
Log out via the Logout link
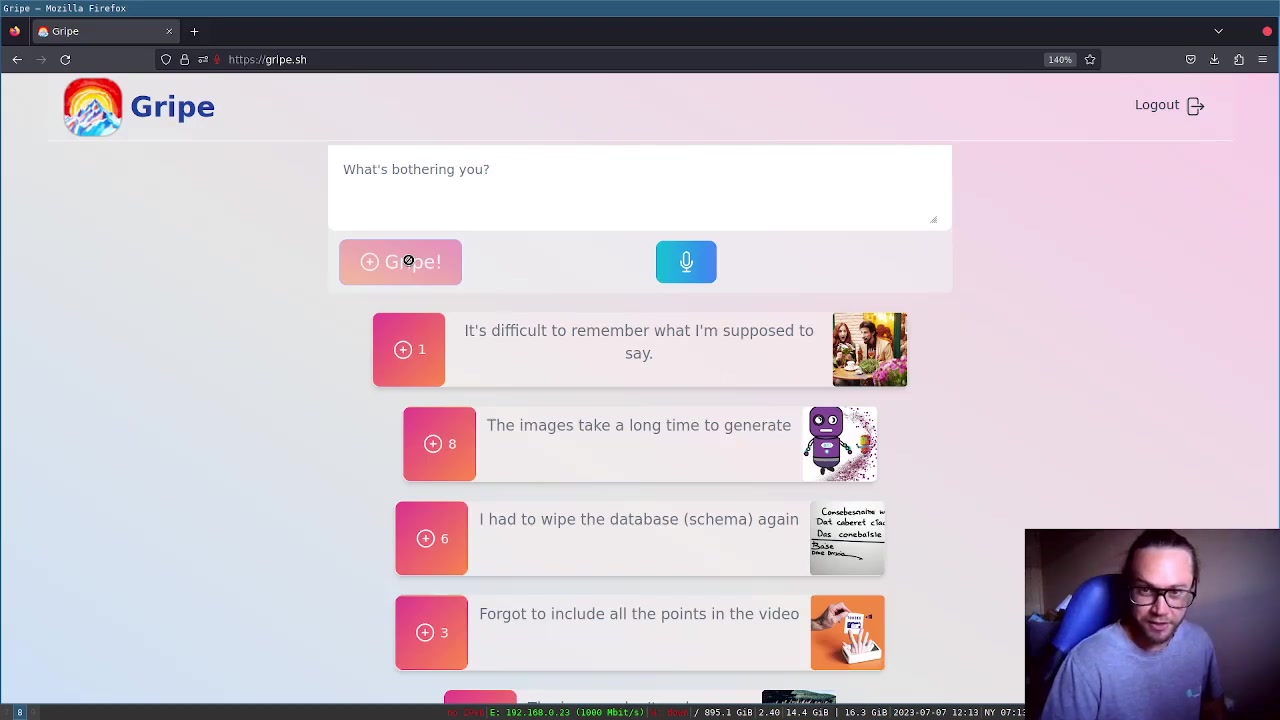1169,105
